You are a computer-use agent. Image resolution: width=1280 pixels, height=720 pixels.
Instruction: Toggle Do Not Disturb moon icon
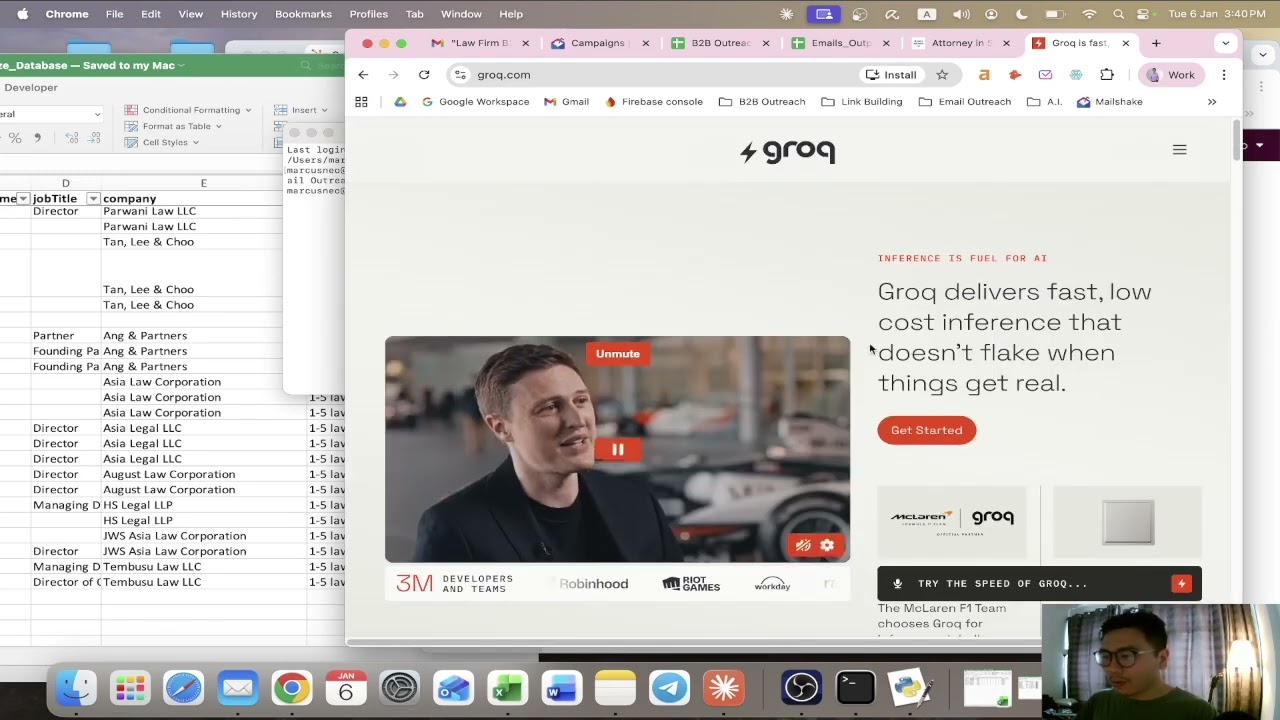point(1021,14)
